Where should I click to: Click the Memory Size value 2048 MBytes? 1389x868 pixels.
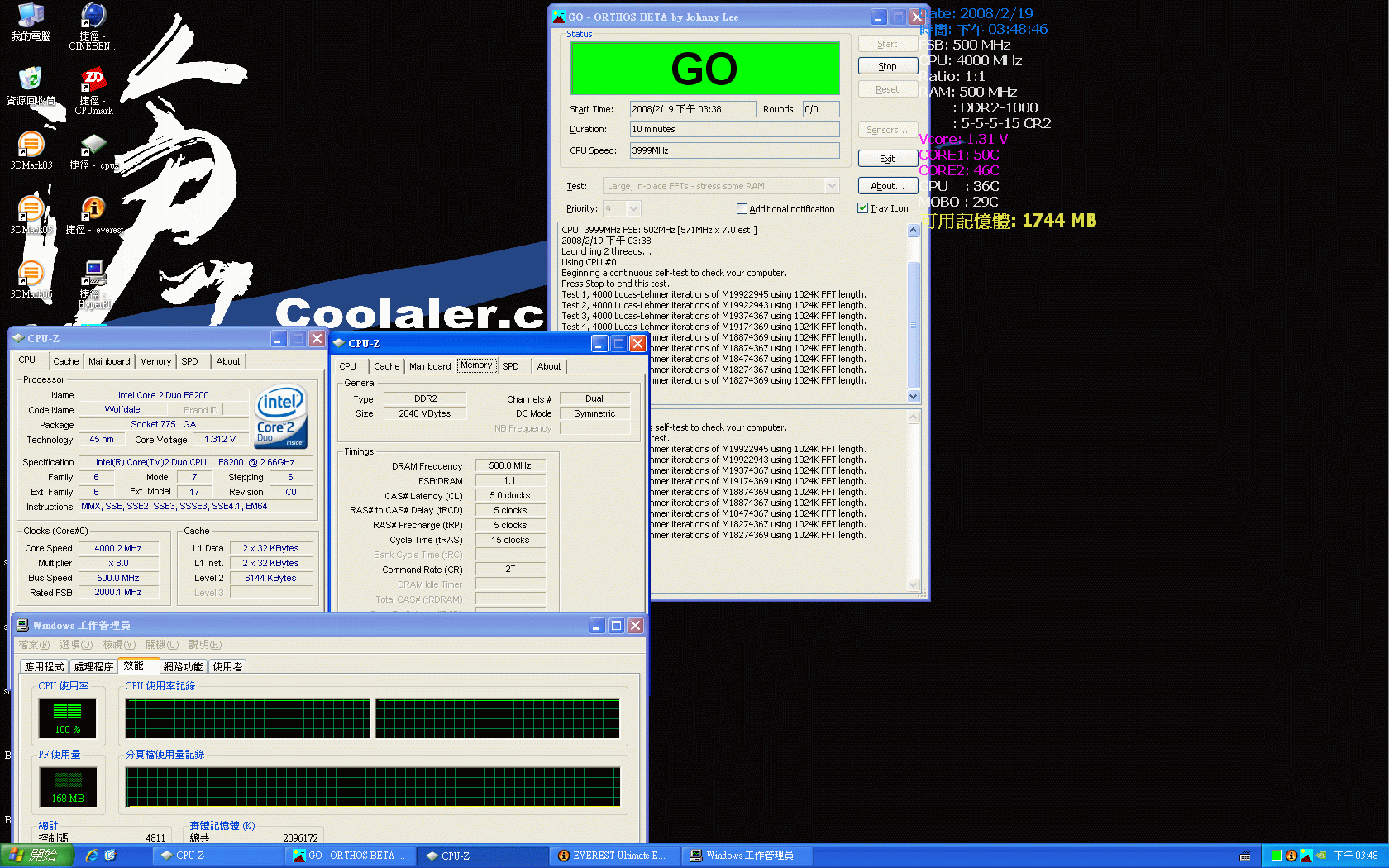click(425, 413)
